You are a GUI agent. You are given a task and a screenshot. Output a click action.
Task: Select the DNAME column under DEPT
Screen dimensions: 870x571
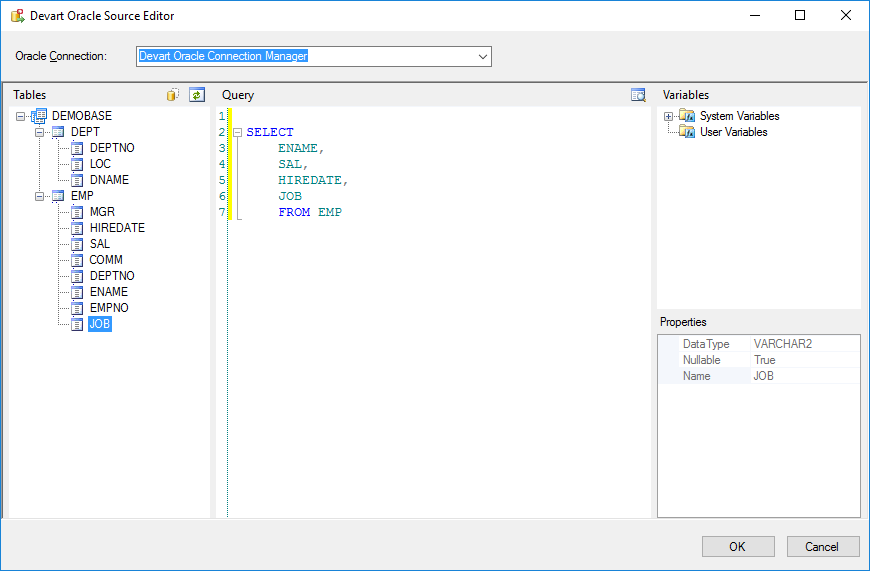point(109,180)
